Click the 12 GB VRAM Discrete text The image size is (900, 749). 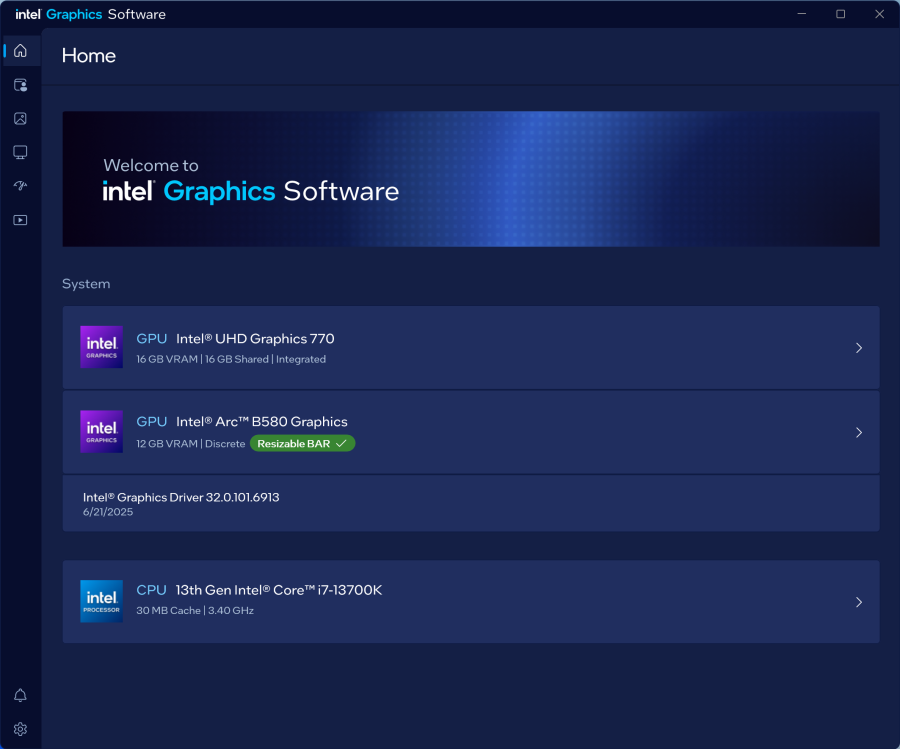click(x=191, y=444)
